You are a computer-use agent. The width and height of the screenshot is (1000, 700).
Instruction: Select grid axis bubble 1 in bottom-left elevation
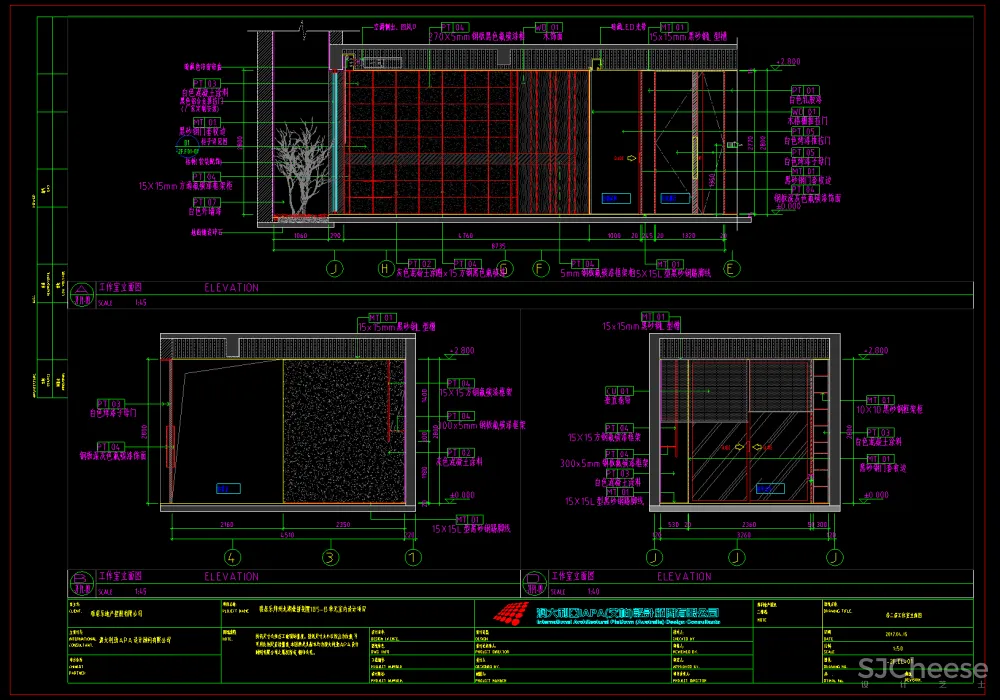pos(412,557)
